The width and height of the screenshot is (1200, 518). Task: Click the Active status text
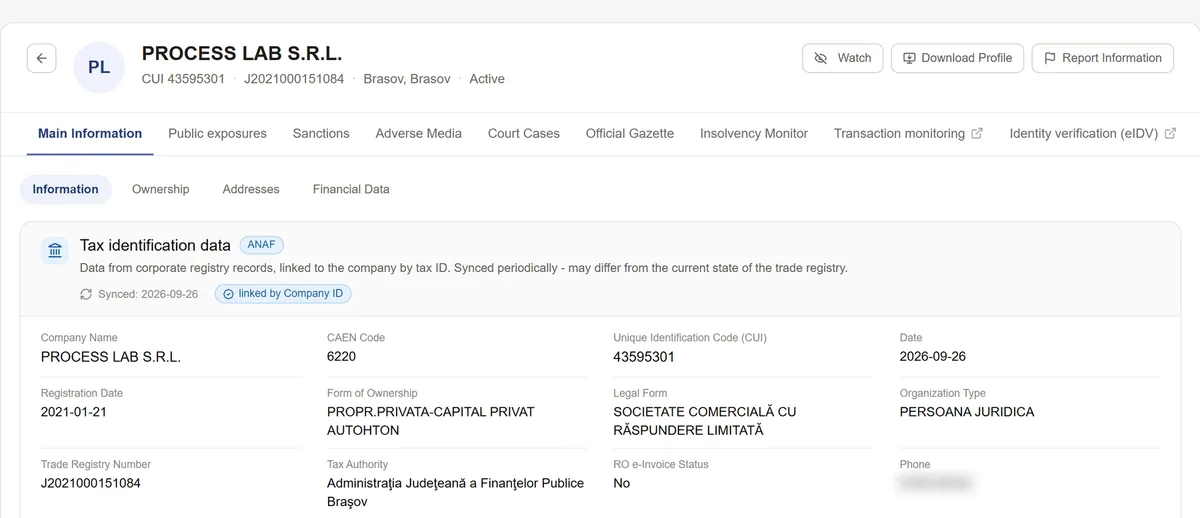[x=487, y=79]
